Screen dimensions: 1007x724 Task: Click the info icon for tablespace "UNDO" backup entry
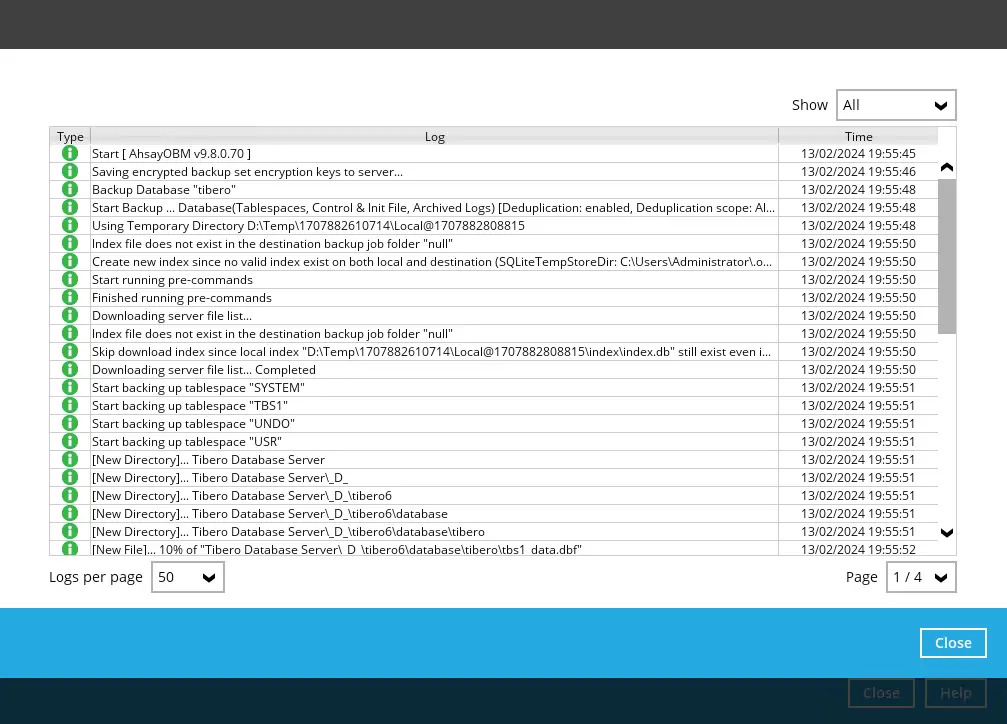click(x=69, y=423)
